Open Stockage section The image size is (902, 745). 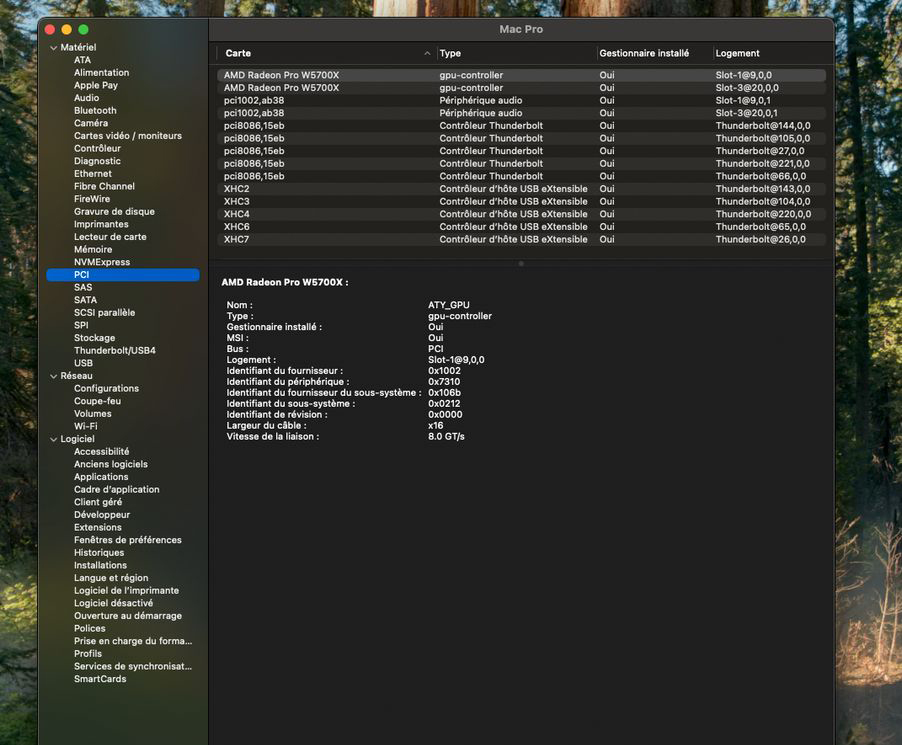(x=94, y=338)
